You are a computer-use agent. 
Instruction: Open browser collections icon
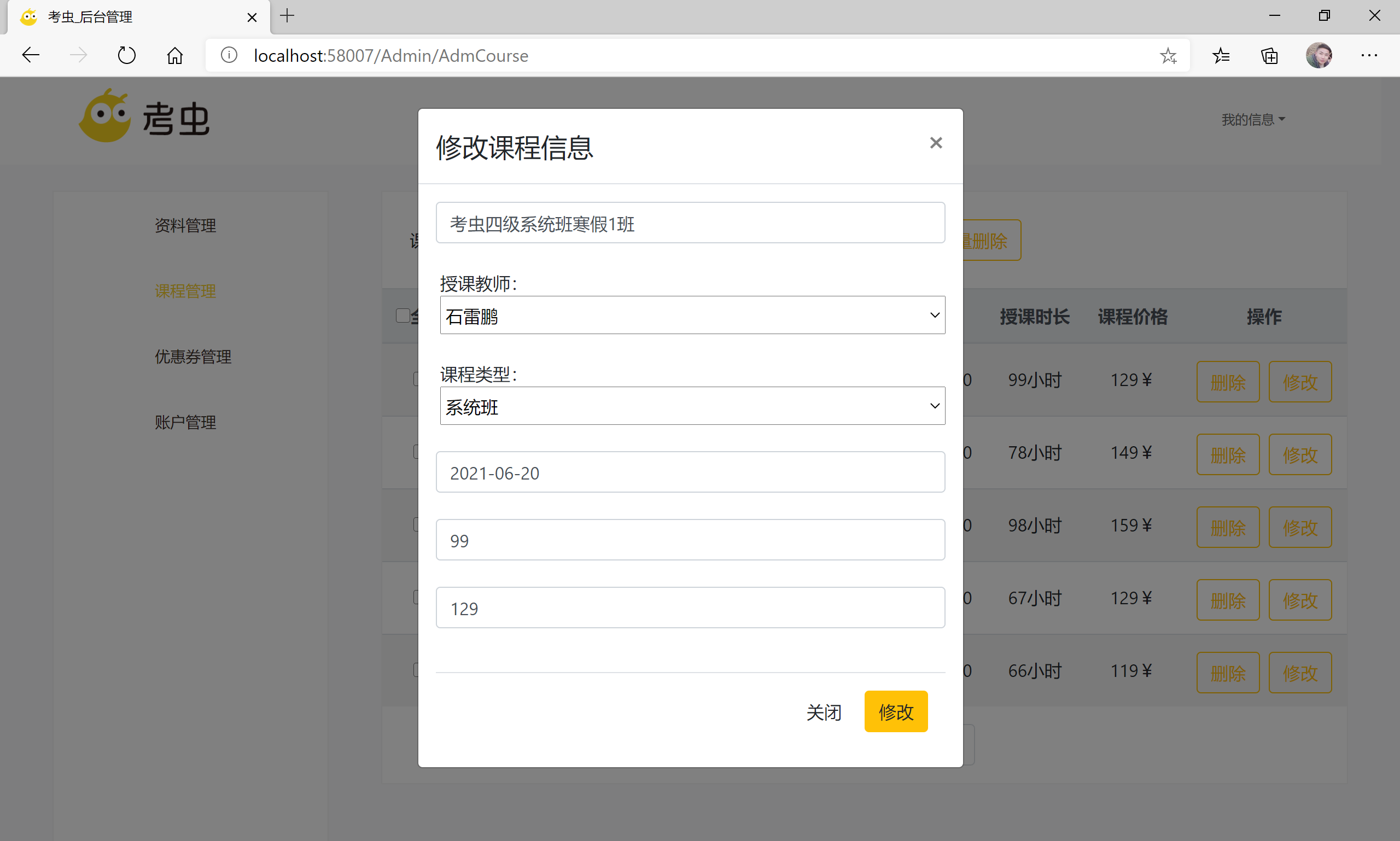pos(1270,55)
